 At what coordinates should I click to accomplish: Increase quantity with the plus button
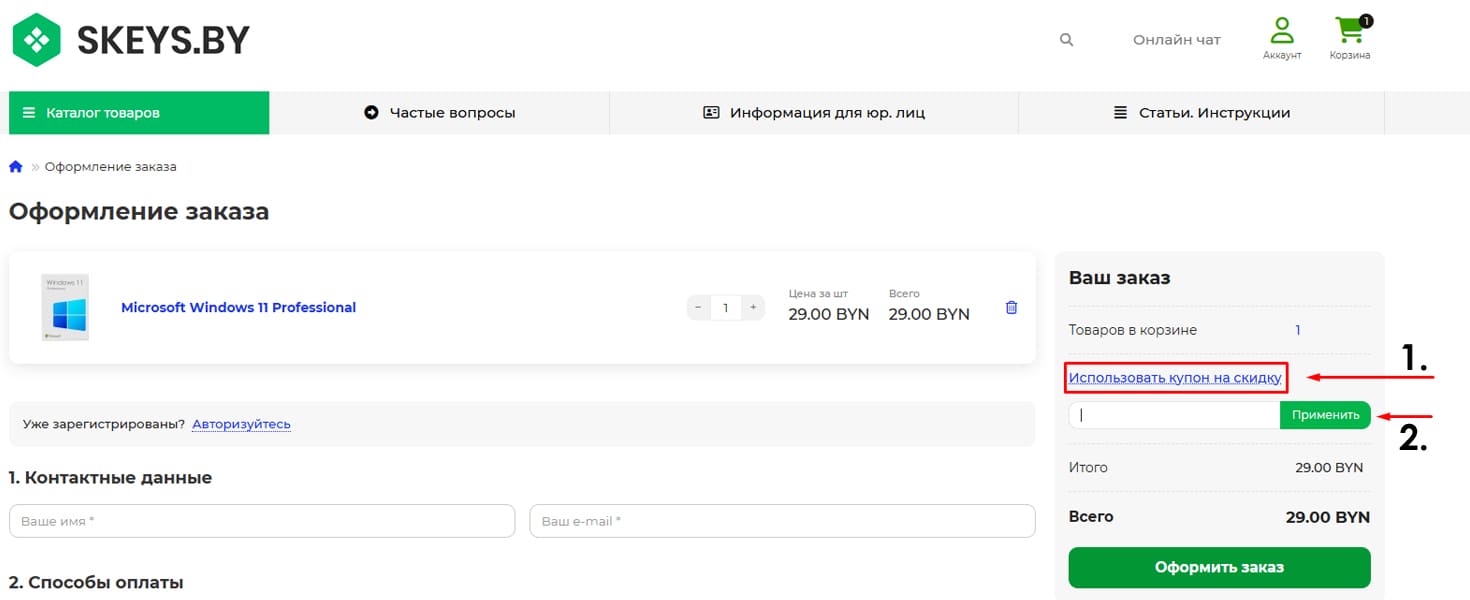(753, 308)
